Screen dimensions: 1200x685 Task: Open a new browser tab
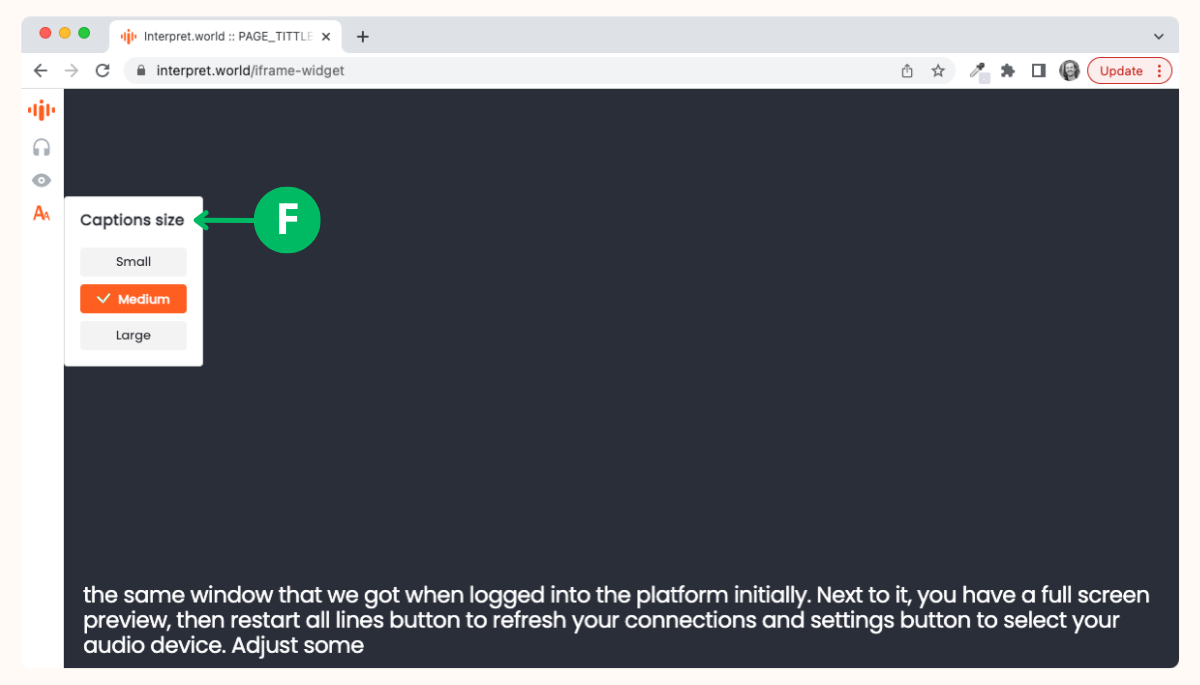tap(362, 36)
